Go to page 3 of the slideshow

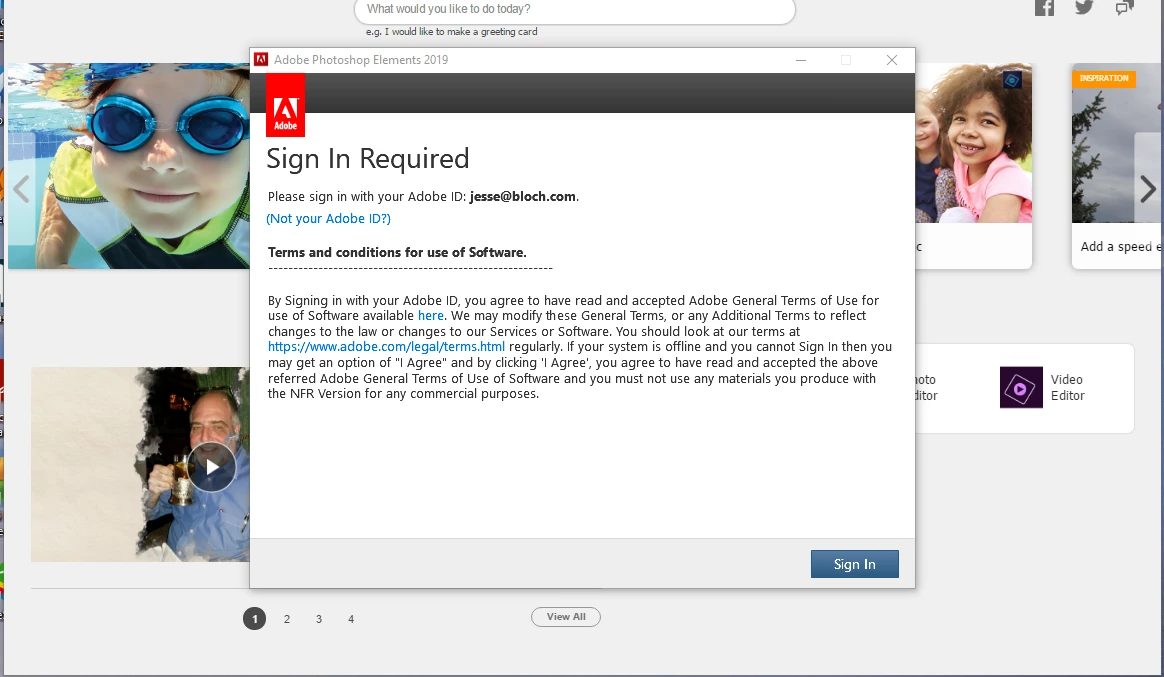(x=318, y=619)
